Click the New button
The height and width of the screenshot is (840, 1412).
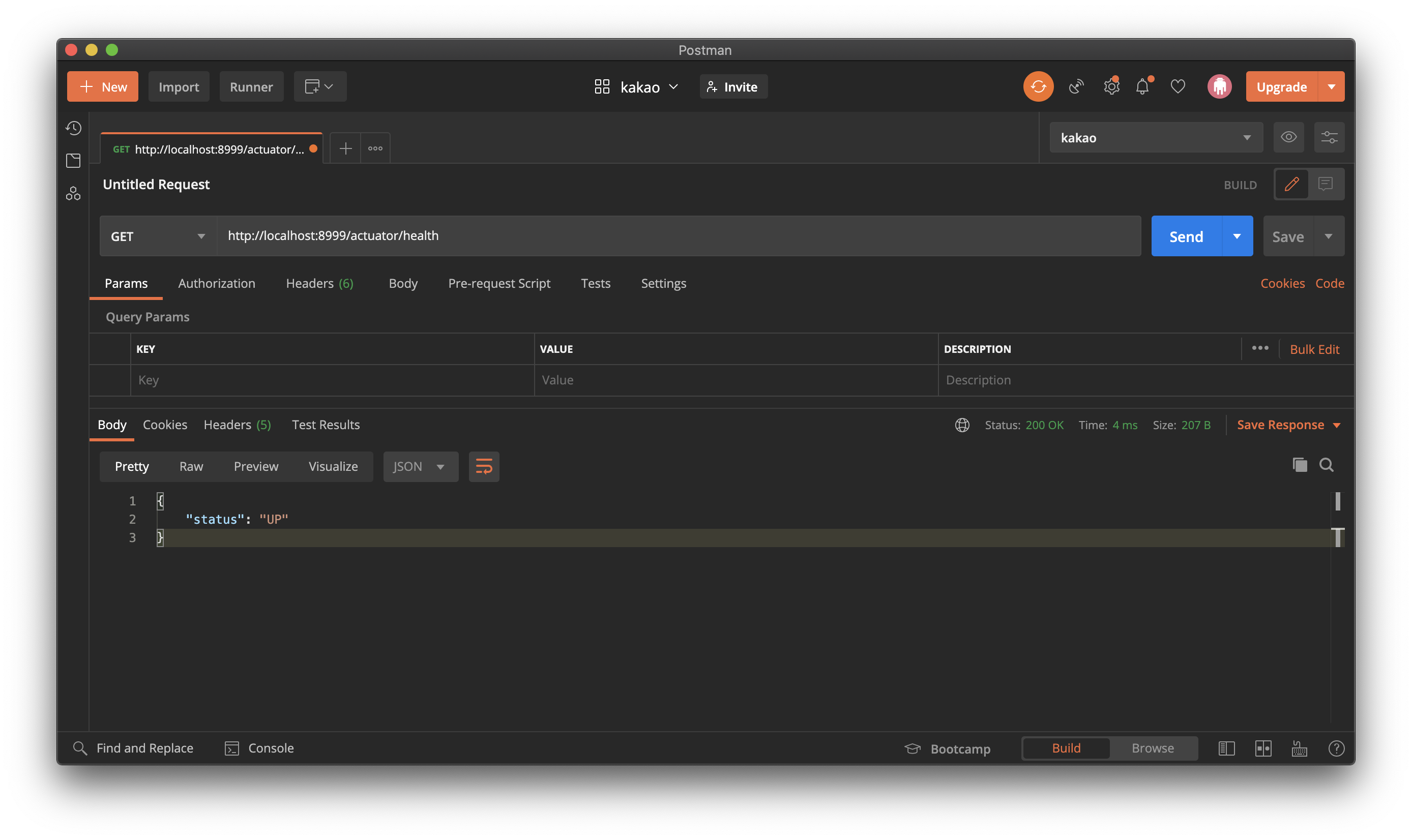point(102,86)
